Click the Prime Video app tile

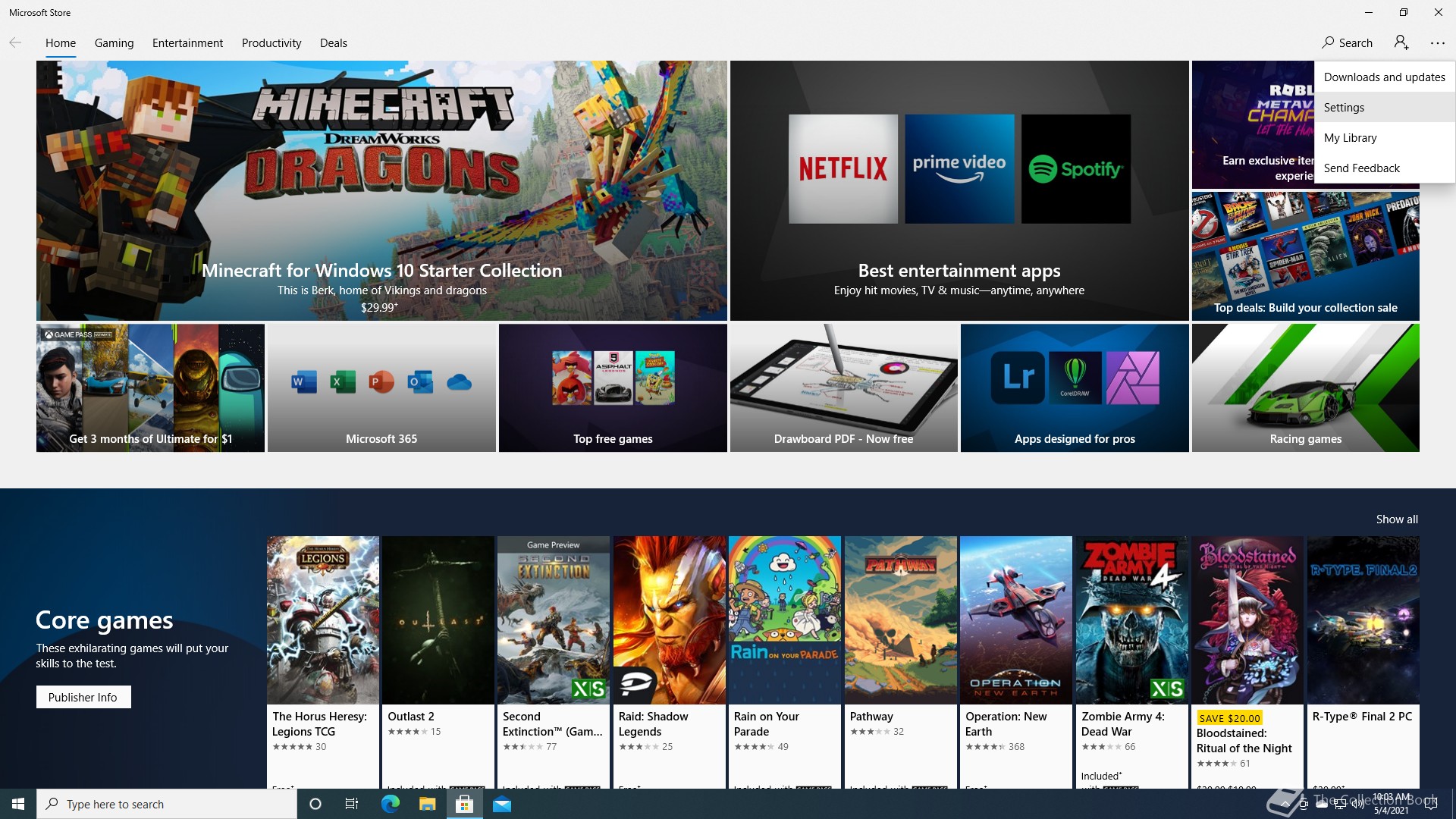click(959, 169)
